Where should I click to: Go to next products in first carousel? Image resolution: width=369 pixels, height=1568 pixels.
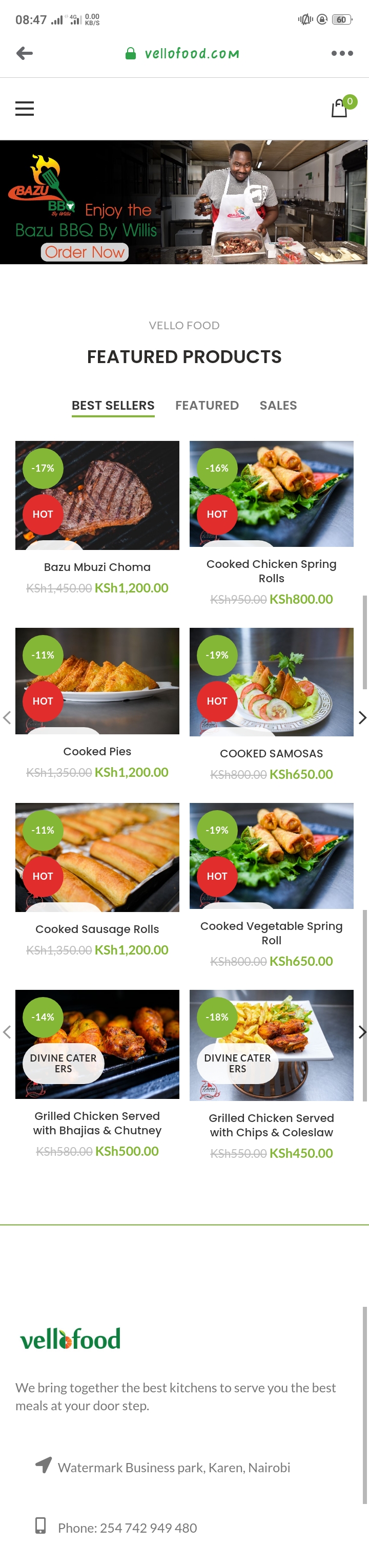(362, 717)
